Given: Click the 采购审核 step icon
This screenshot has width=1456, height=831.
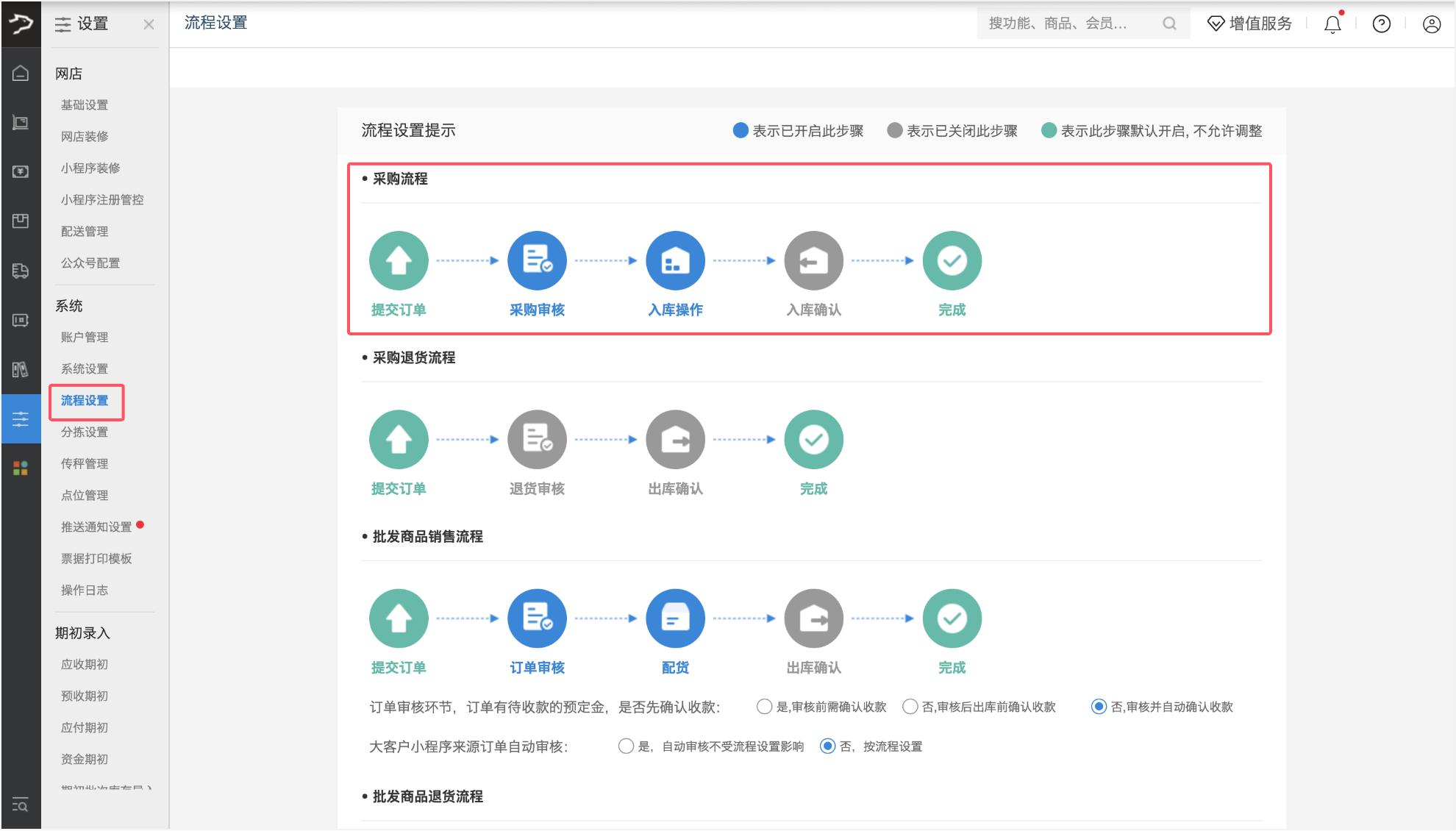Looking at the screenshot, I should click(x=537, y=260).
